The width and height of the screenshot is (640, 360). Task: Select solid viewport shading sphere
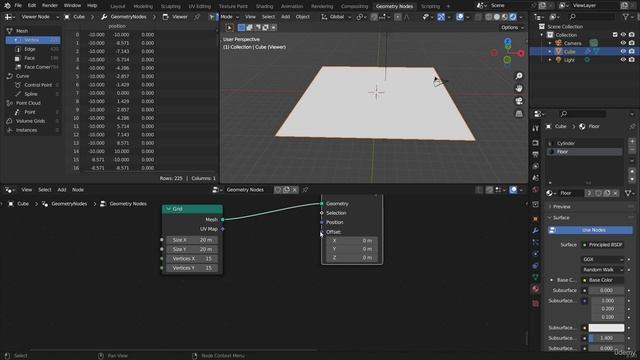[x=497, y=17]
